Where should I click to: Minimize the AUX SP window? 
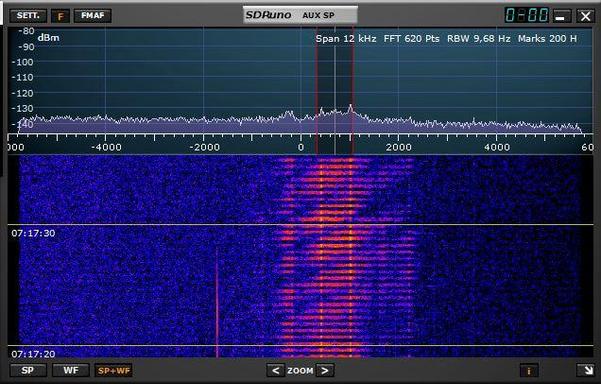pos(561,16)
